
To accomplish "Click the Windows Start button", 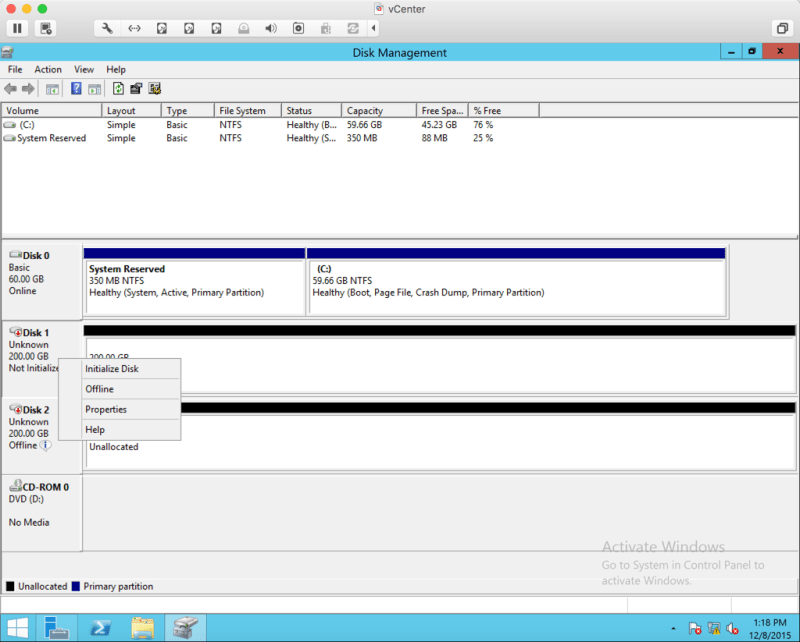I will (x=17, y=628).
